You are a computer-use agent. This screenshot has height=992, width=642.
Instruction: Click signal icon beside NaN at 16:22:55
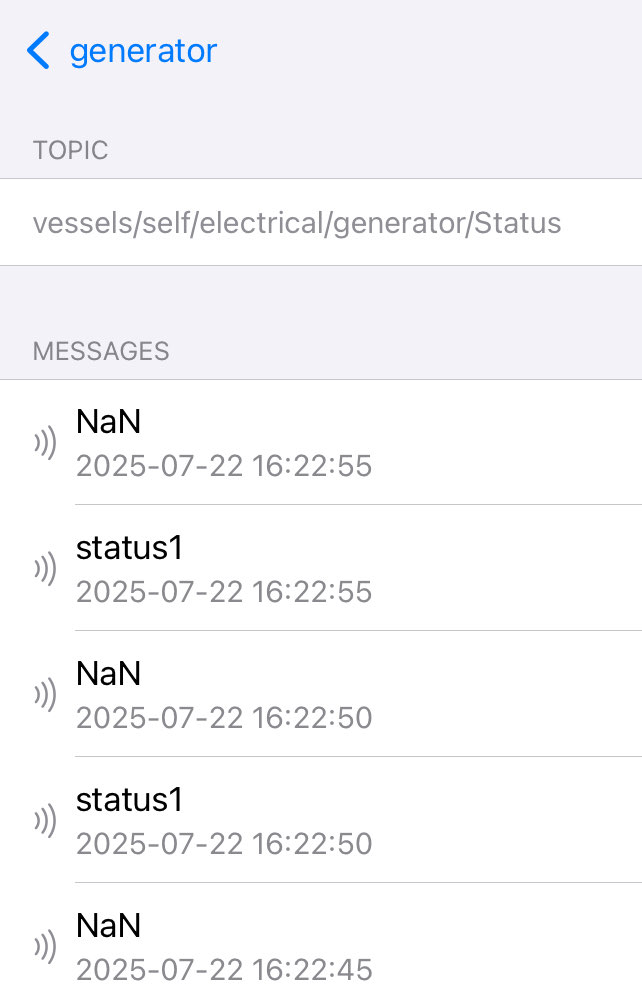tap(45, 442)
